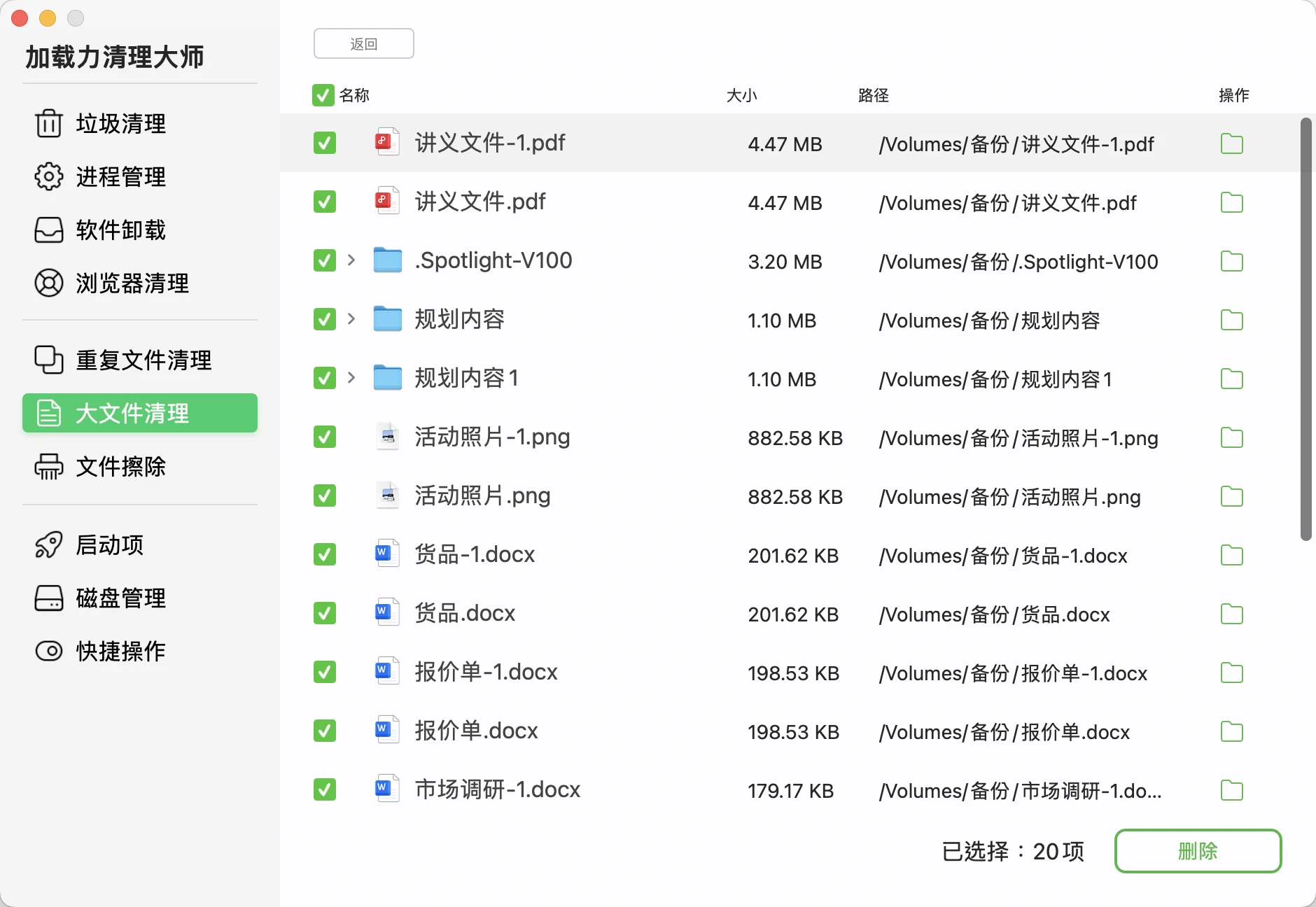Screen dimensions: 1316x907
Task: Expand the .Spotlight-V100 folder
Action: (x=351, y=260)
